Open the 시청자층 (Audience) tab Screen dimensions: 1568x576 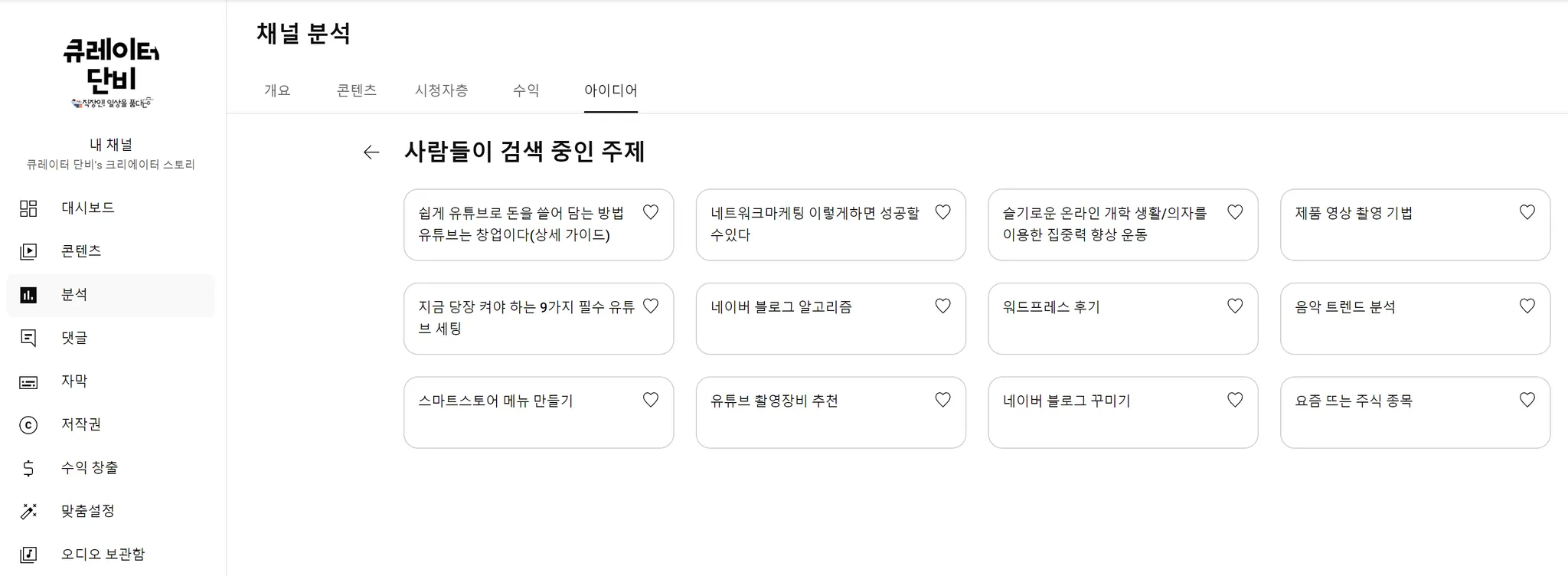[x=441, y=90]
